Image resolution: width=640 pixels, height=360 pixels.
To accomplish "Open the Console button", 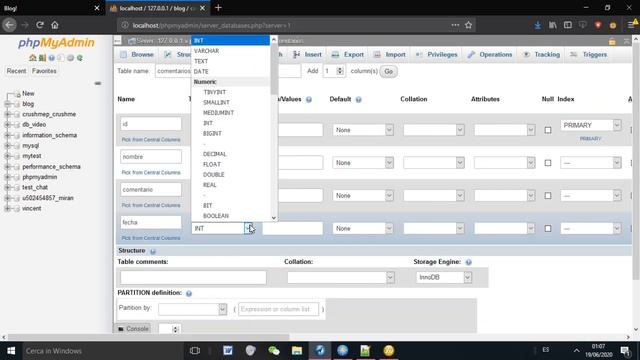I will tap(133, 329).
